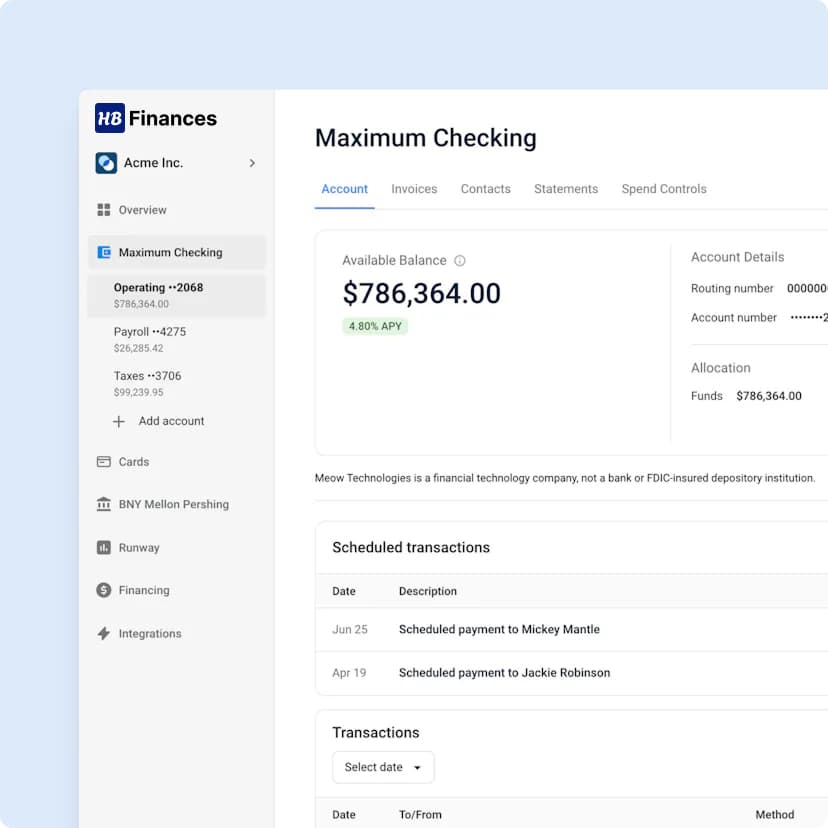Switch to the Spend Controls tab
Viewport: 828px width, 828px height.
click(664, 189)
